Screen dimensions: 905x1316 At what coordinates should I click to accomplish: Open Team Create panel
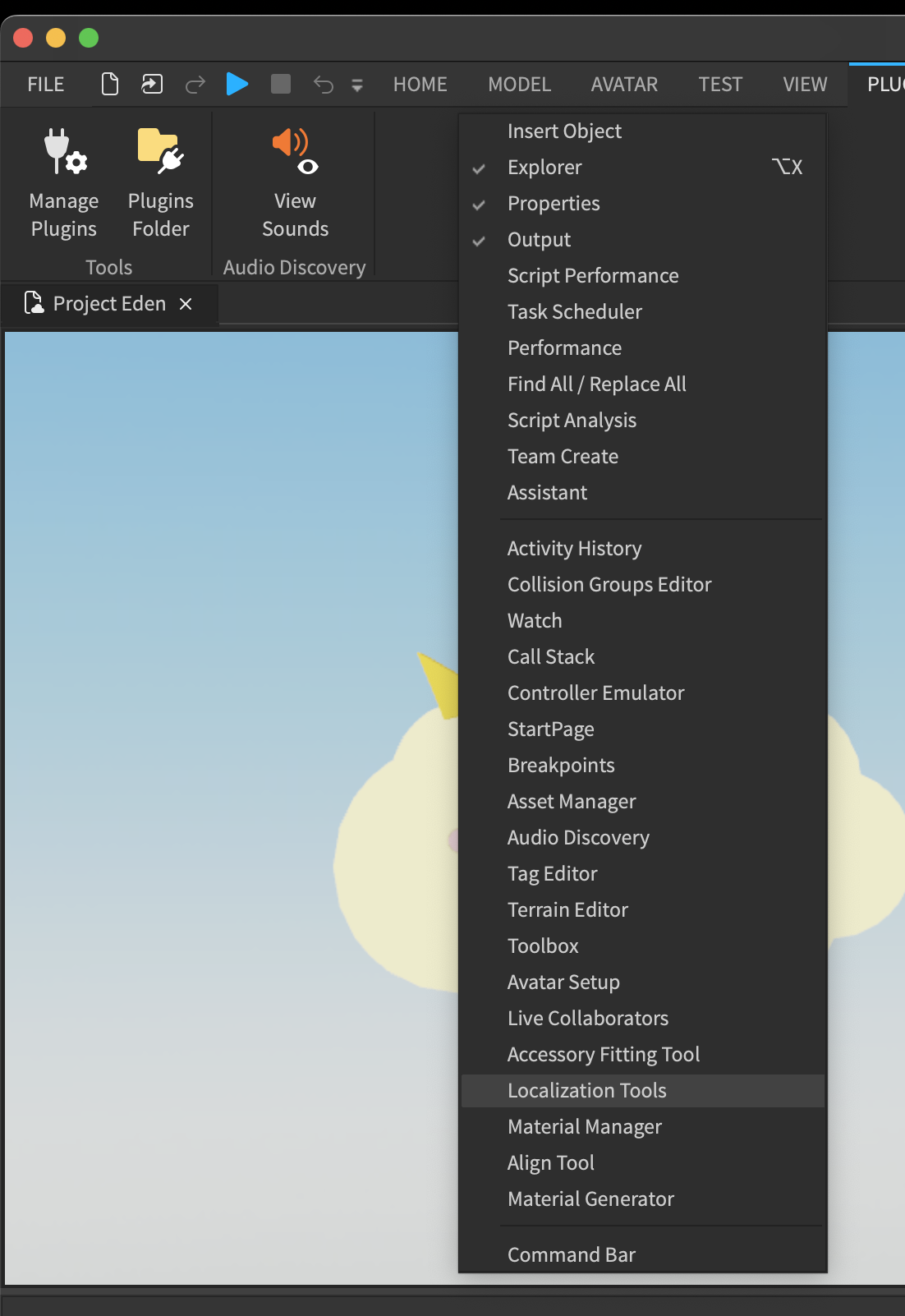643,457
